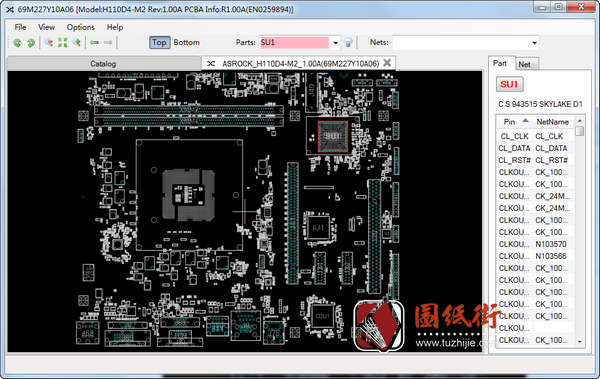Click into the Parts field showing SU1
Screen dimensions: 600x379
(x=294, y=42)
